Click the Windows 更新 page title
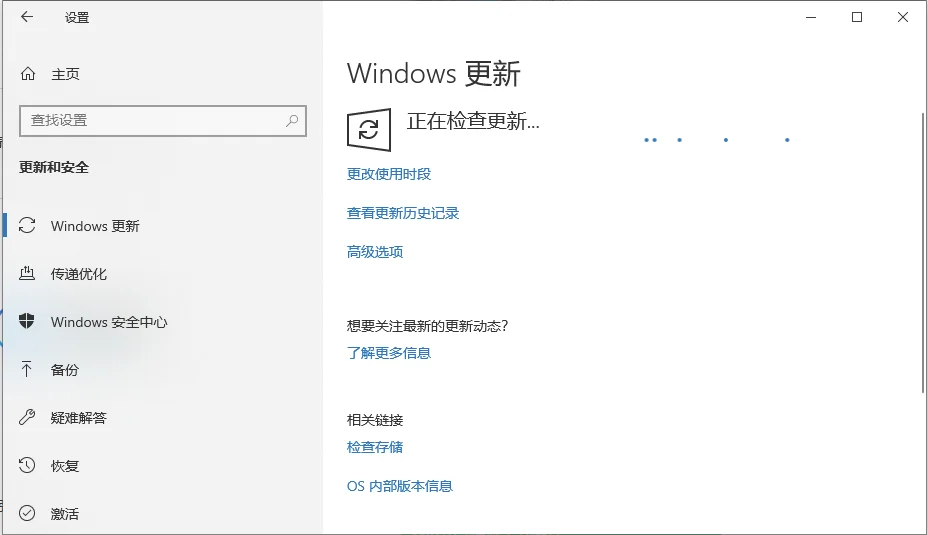928x535 pixels. pyautogui.click(x=433, y=74)
